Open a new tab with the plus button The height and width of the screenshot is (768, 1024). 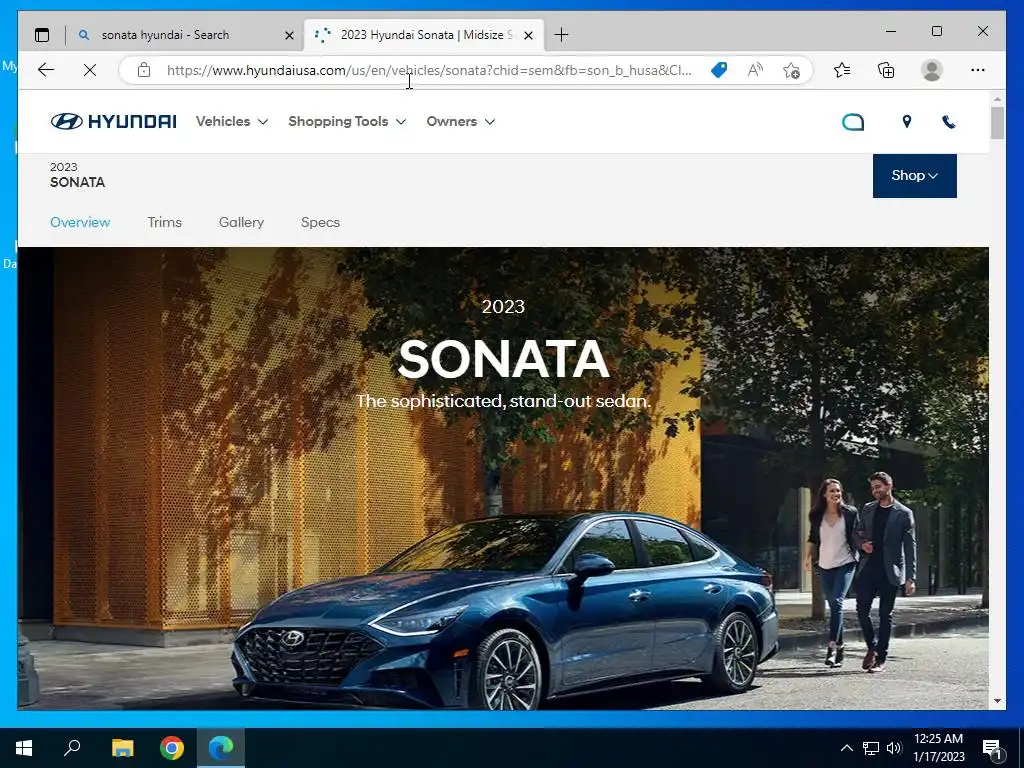[x=561, y=35]
